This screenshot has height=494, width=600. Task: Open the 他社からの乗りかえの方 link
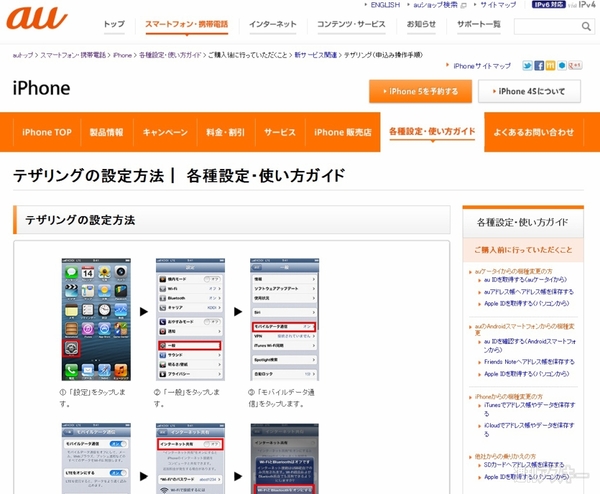pos(505,457)
